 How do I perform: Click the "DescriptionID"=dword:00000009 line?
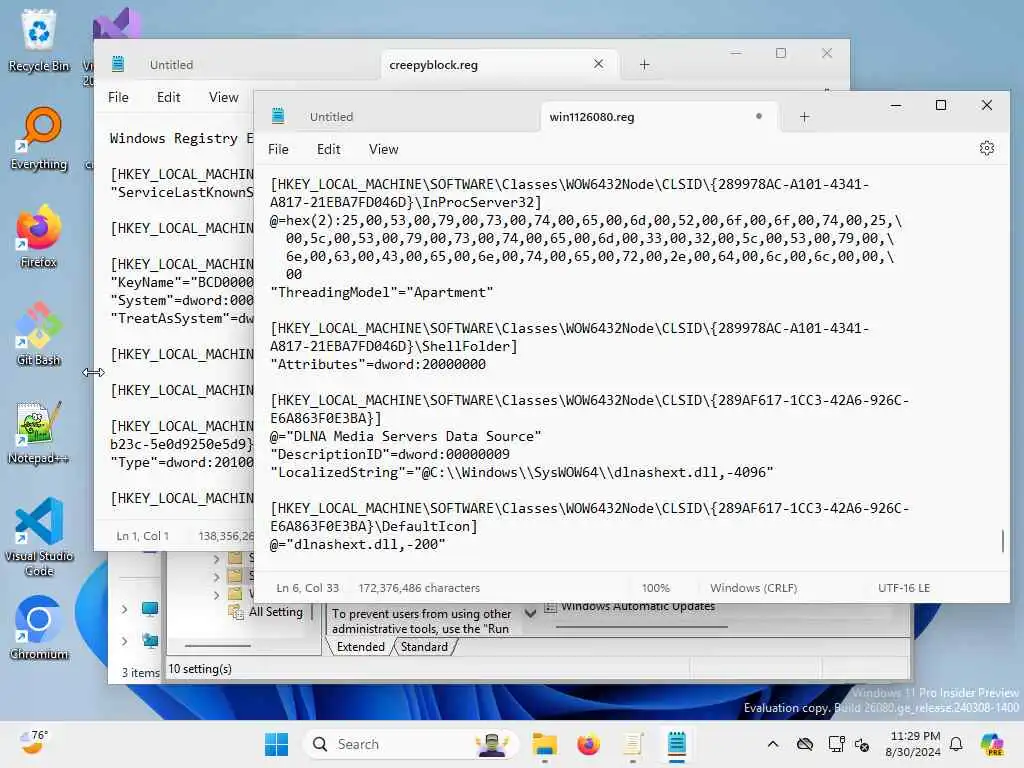pyautogui.click(x=390, y=455)
